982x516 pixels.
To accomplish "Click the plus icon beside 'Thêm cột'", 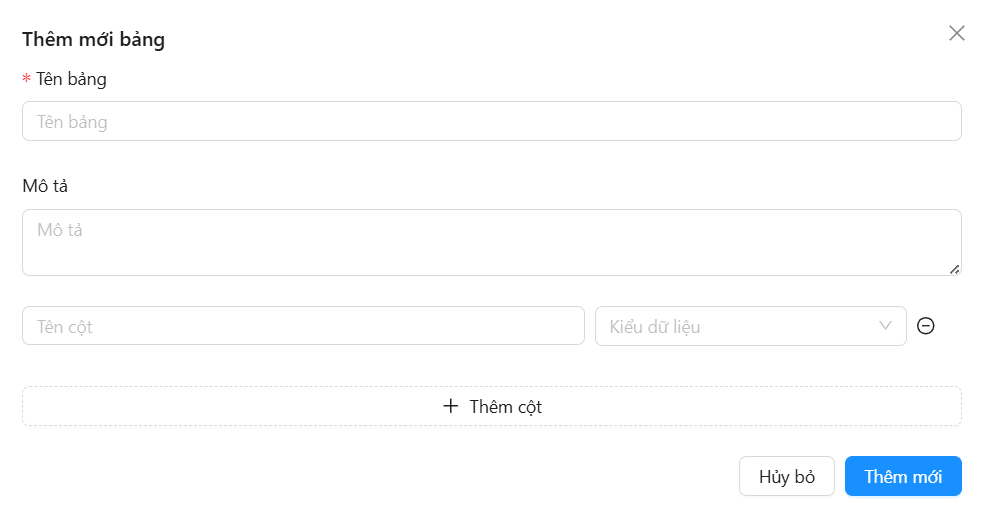I will point(451,406).
